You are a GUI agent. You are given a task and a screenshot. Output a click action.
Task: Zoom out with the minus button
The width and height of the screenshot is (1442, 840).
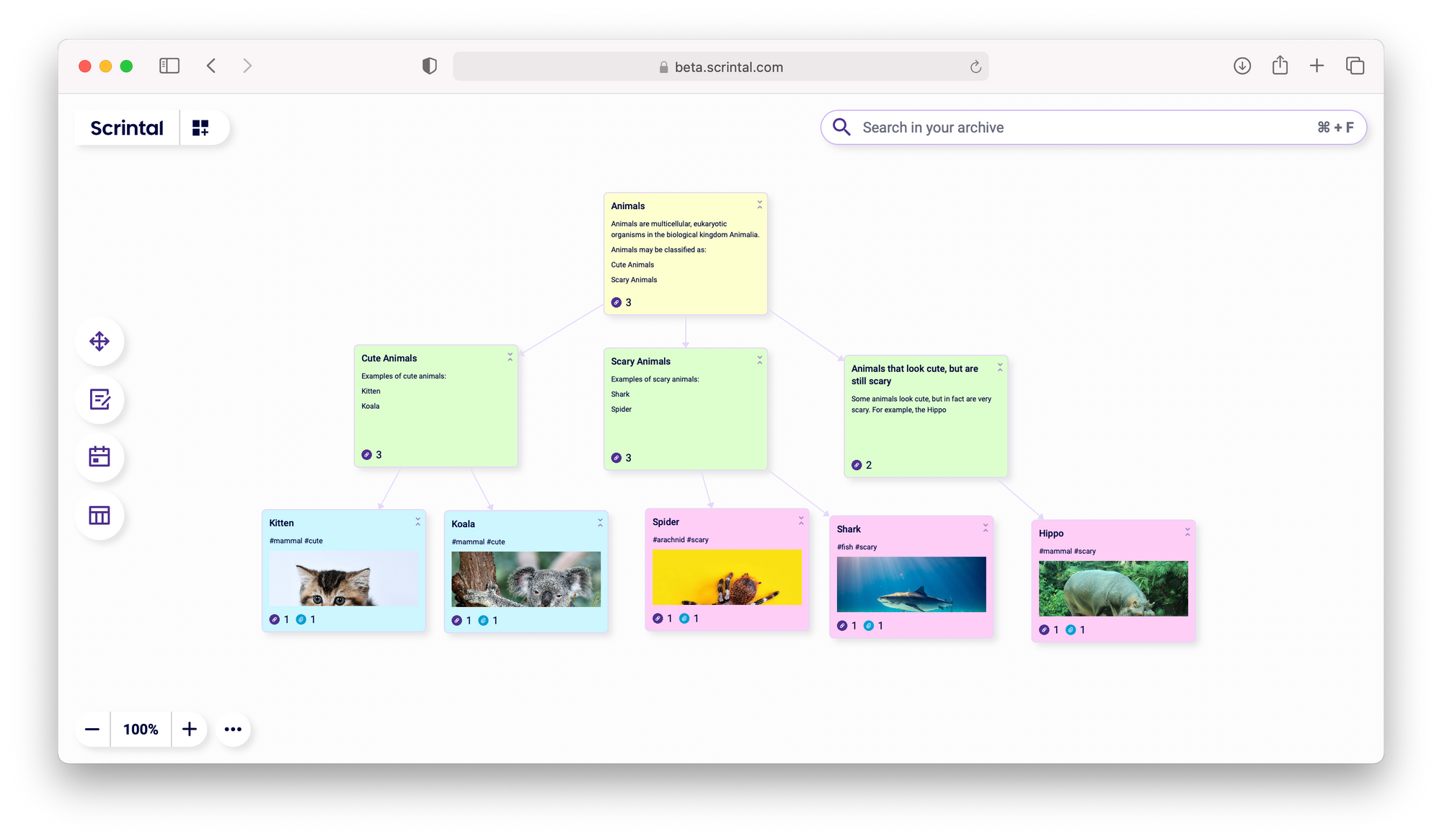point(92,730)
